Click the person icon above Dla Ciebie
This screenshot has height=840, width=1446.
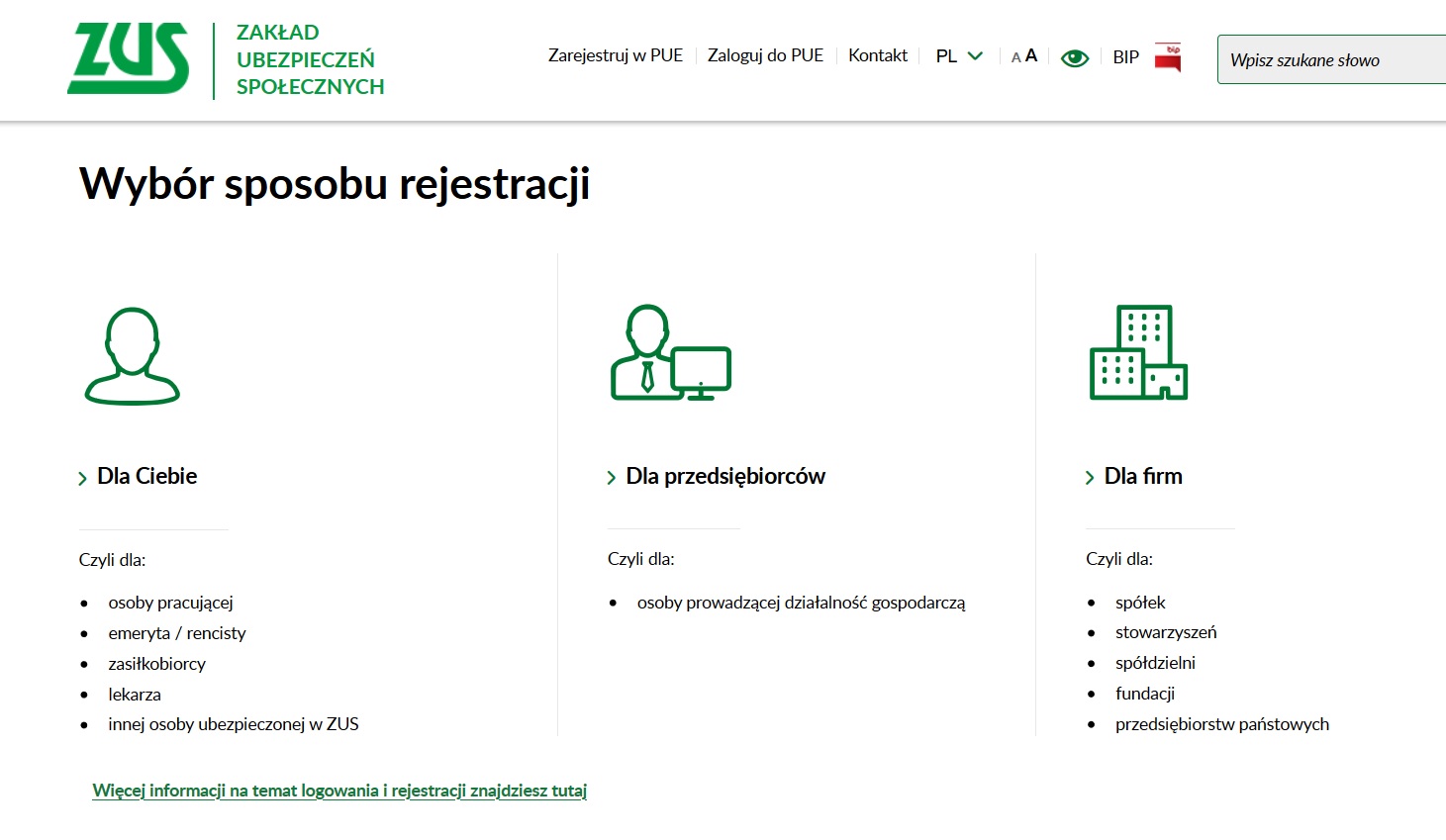click(133, 356)
